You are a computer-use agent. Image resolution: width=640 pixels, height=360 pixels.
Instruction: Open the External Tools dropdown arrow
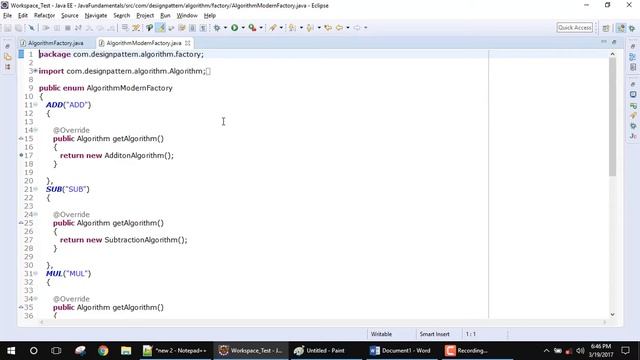(x=261, y=28)
